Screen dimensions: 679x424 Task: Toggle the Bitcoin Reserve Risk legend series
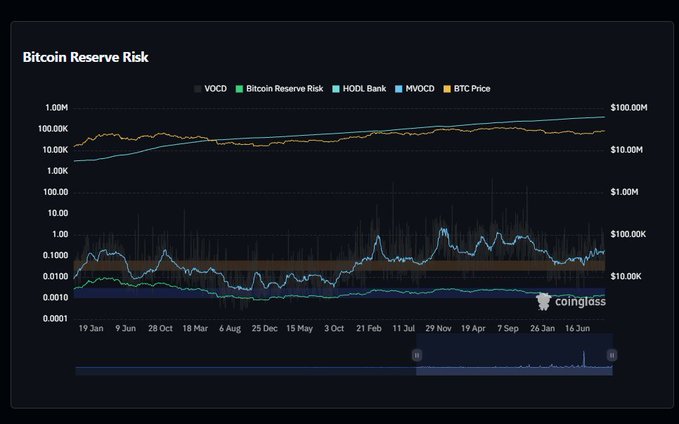[x=279, y=89]
